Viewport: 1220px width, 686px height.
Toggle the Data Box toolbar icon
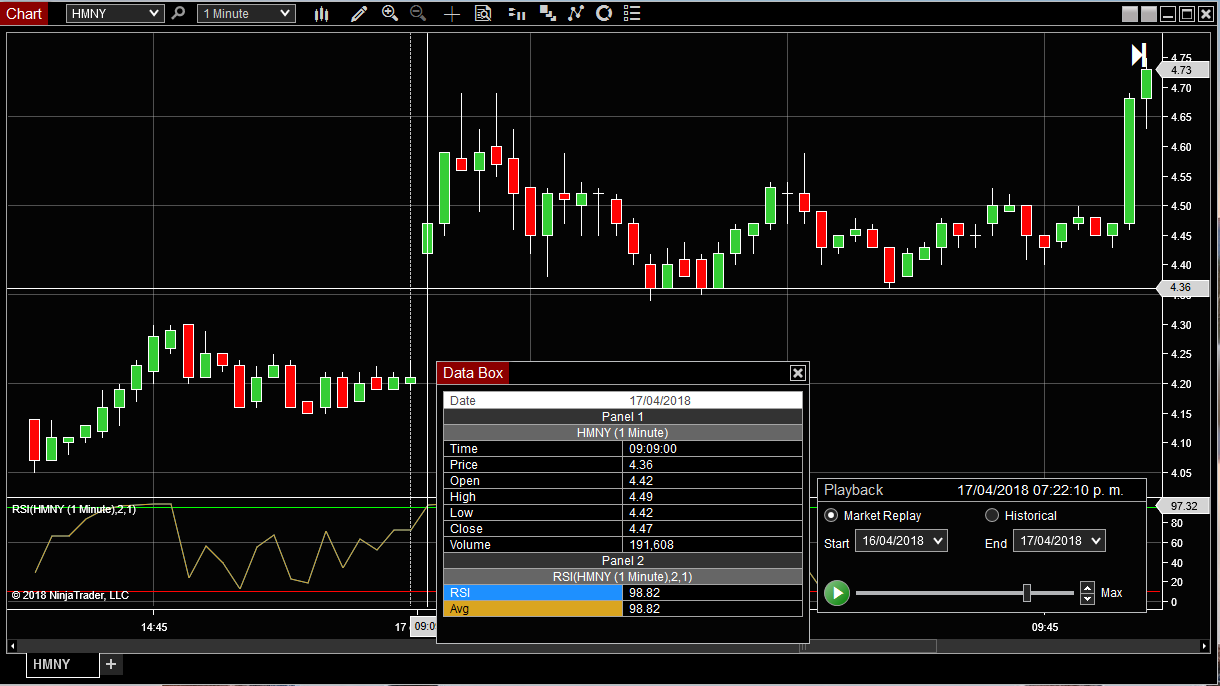tap(483, 14)
